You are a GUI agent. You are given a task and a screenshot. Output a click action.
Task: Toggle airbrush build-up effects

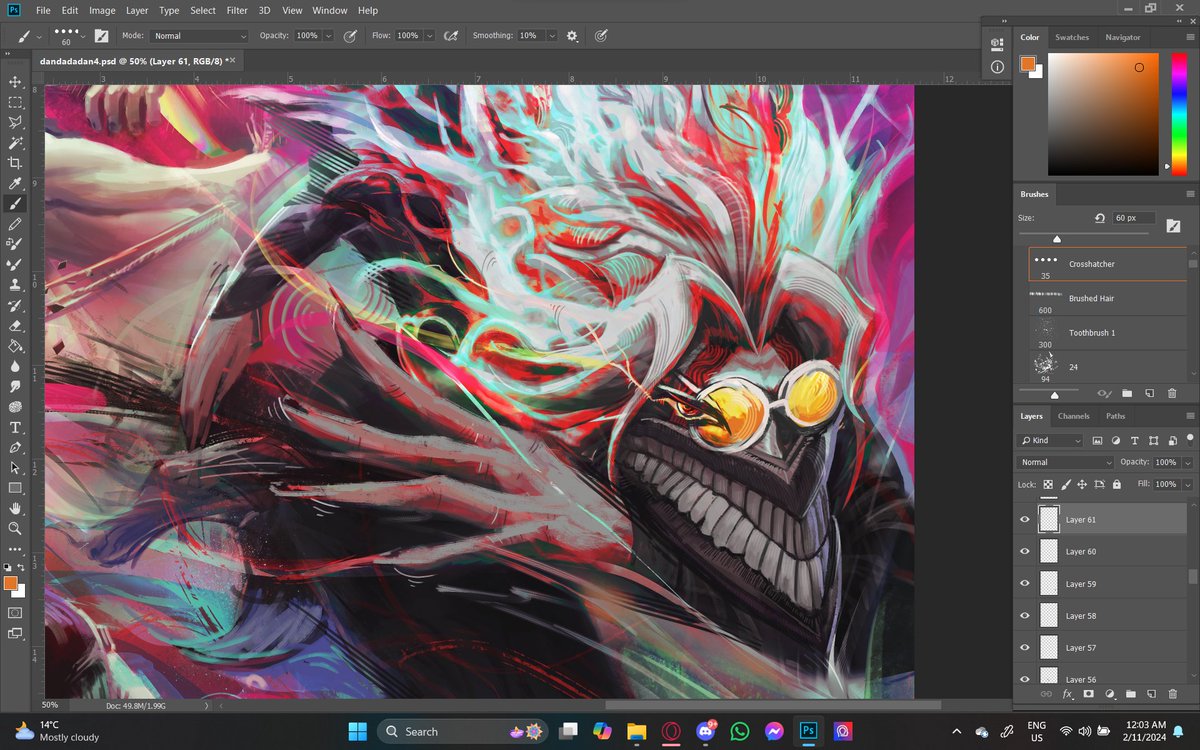[451, 35]
